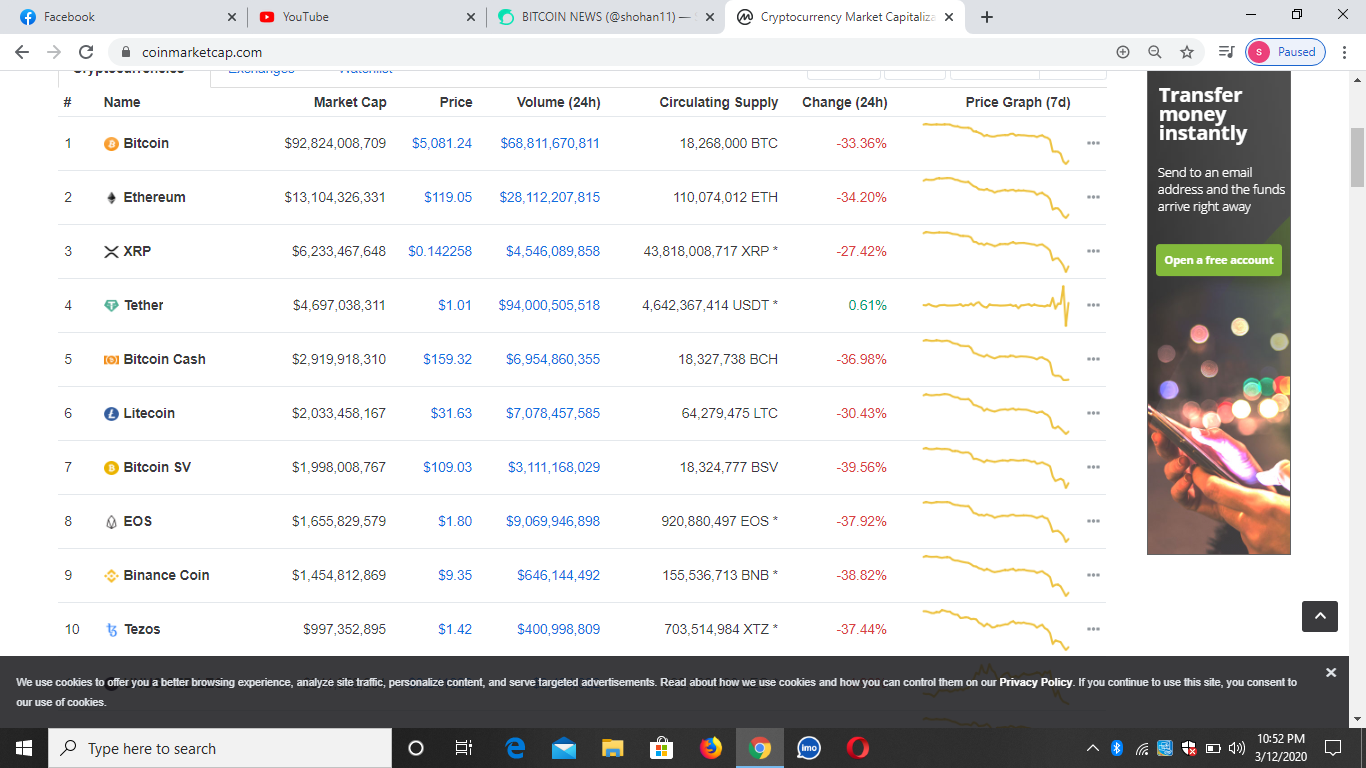Open the Windows Start menu
The height and width of the screenshot is (768, 1366).
click(24, 748)
